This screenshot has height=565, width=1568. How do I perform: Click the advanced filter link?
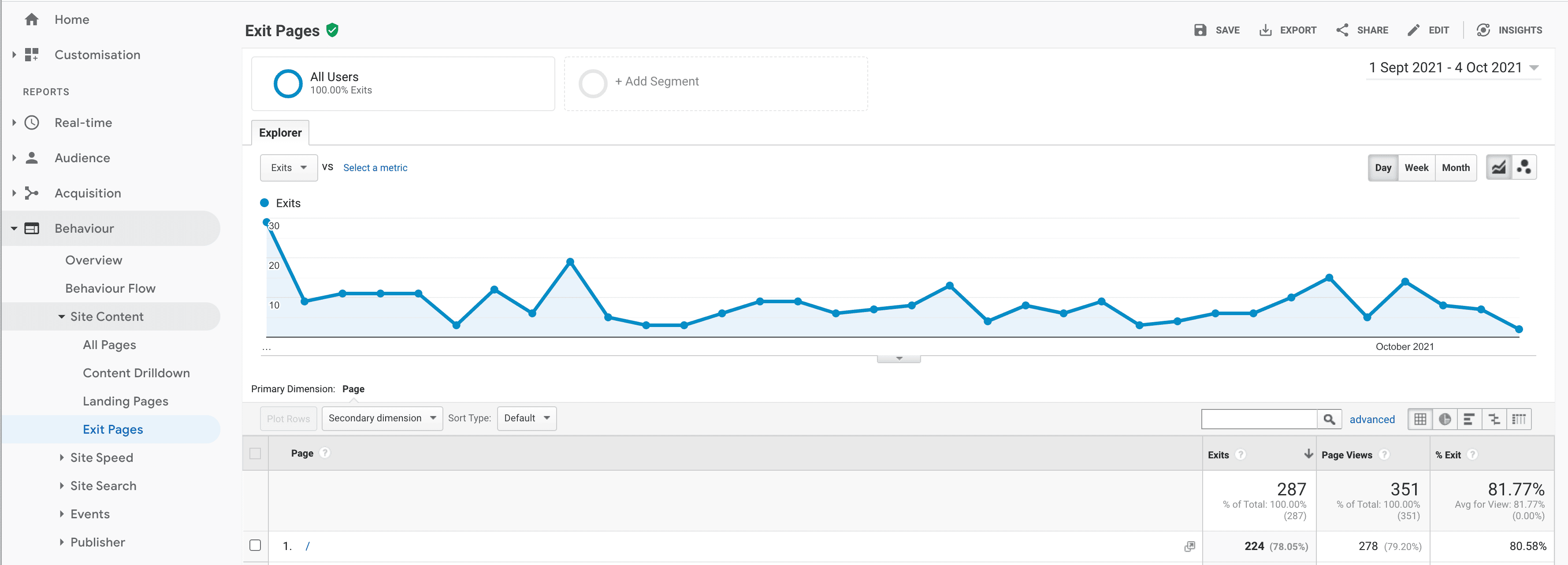pos(1371,420)
